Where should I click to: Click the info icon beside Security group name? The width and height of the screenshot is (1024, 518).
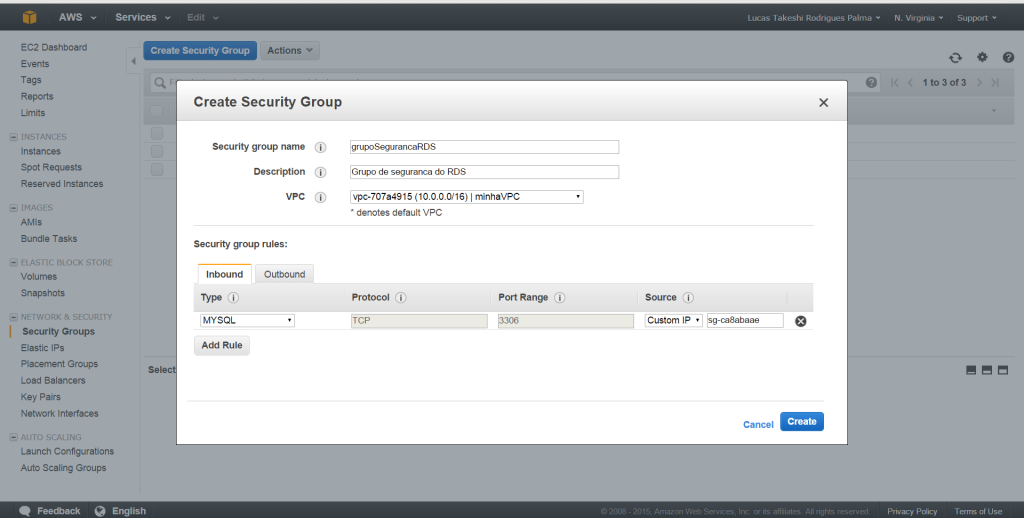point(321,147)
